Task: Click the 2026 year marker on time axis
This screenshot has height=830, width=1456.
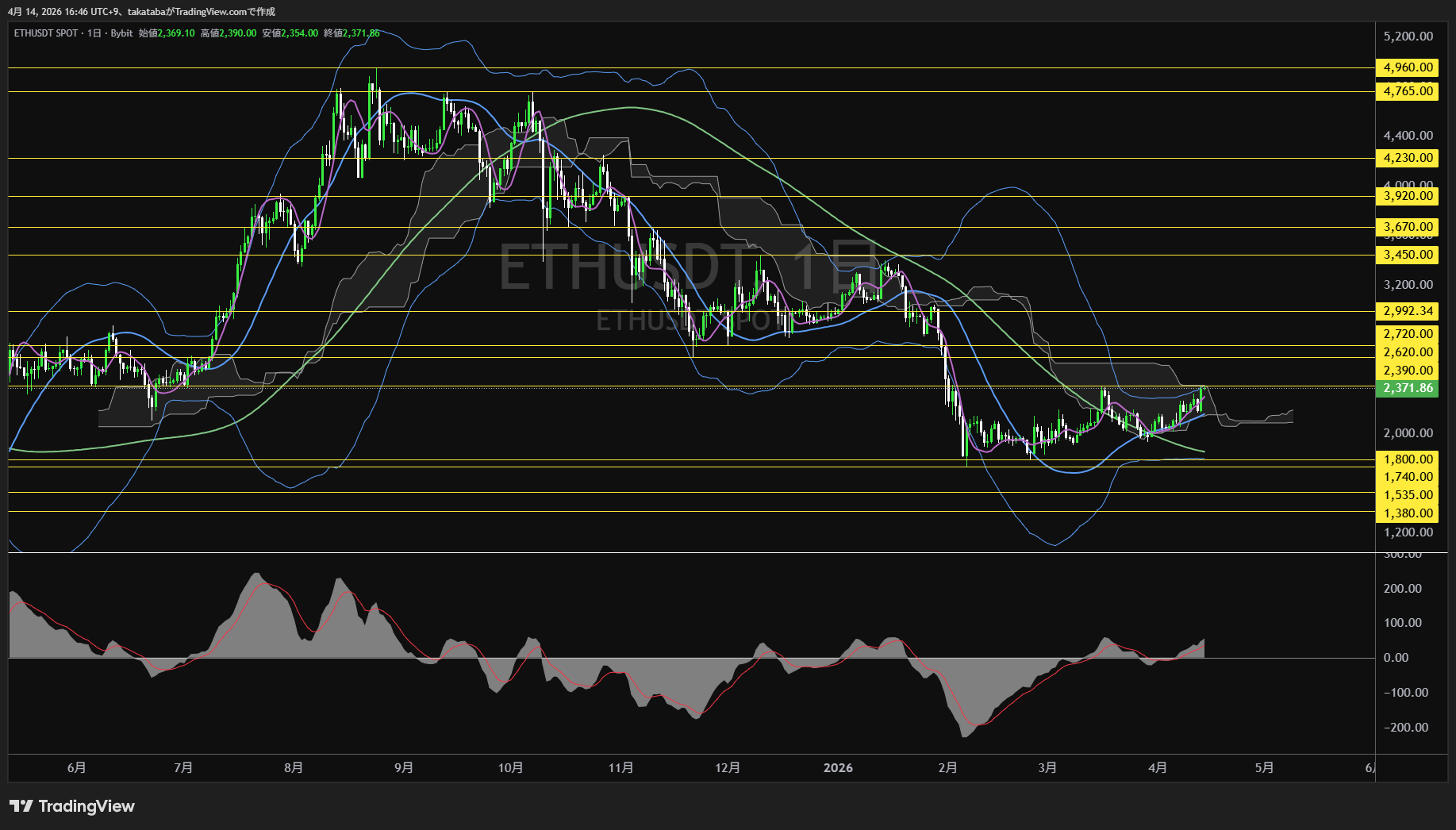Action: (838, 767)
